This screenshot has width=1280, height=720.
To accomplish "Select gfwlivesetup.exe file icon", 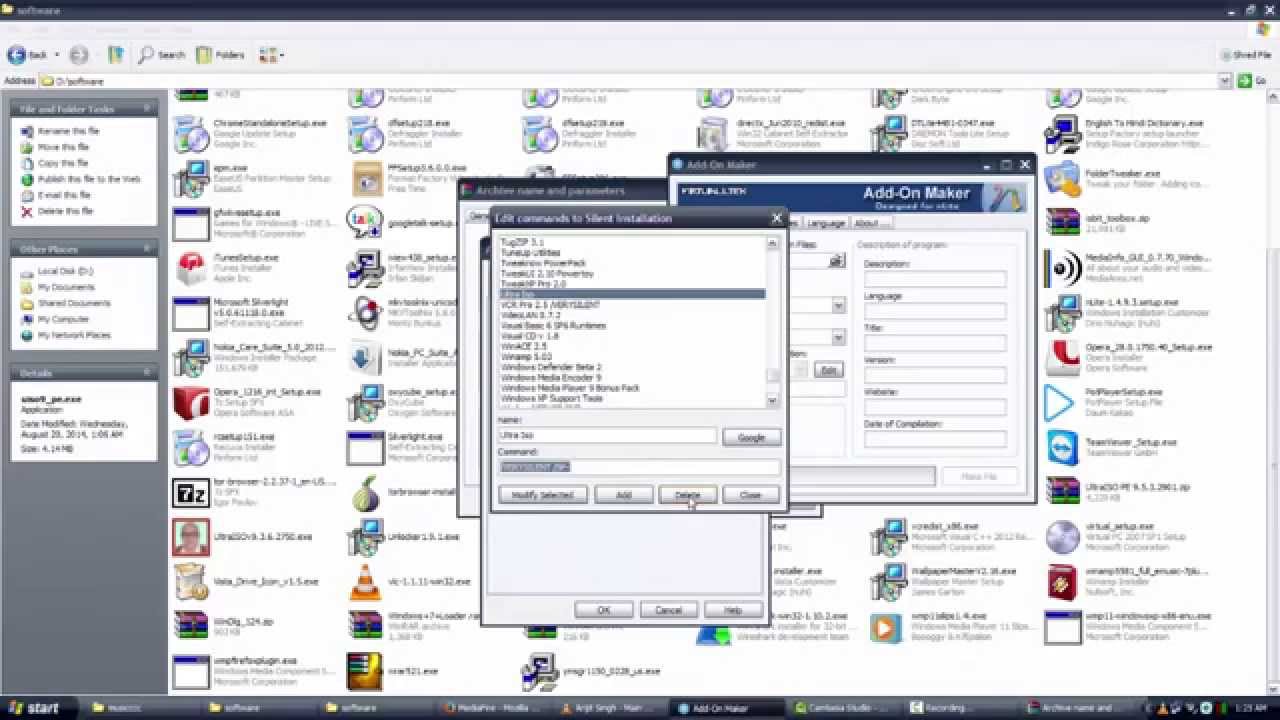I will point(191,224).
